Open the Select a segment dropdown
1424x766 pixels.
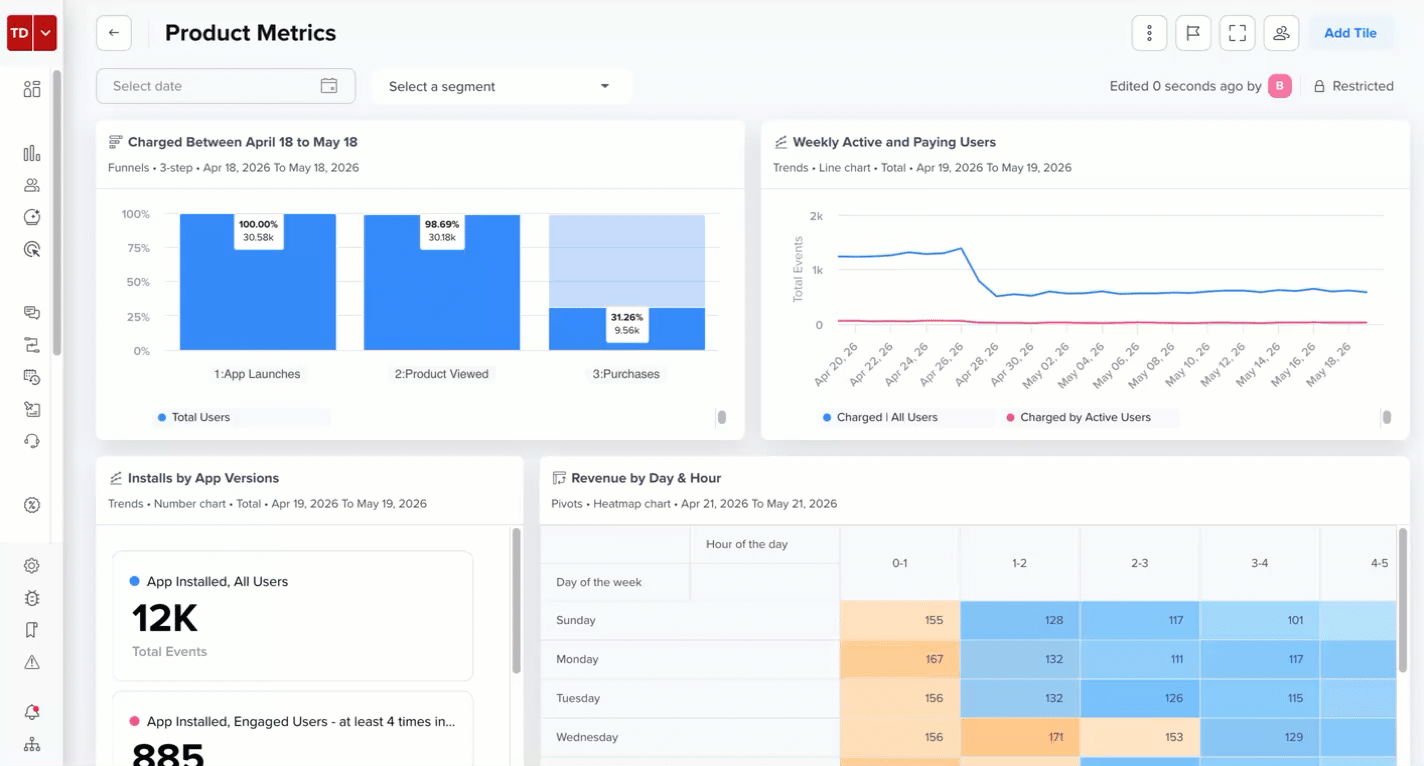[x=501, y=86]
